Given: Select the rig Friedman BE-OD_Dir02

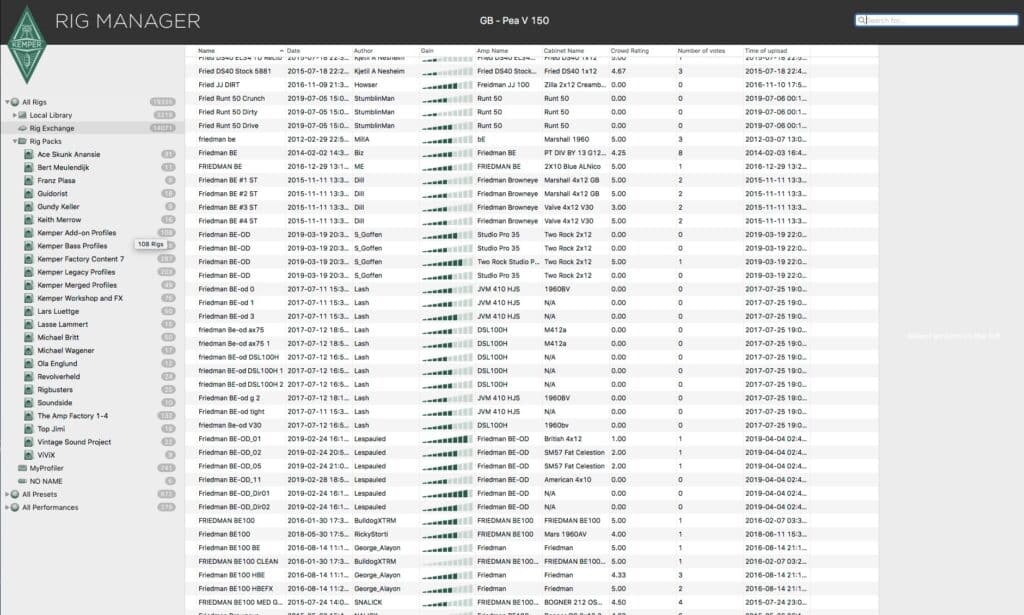Looking at the screenshot, I should pos(234,507).
